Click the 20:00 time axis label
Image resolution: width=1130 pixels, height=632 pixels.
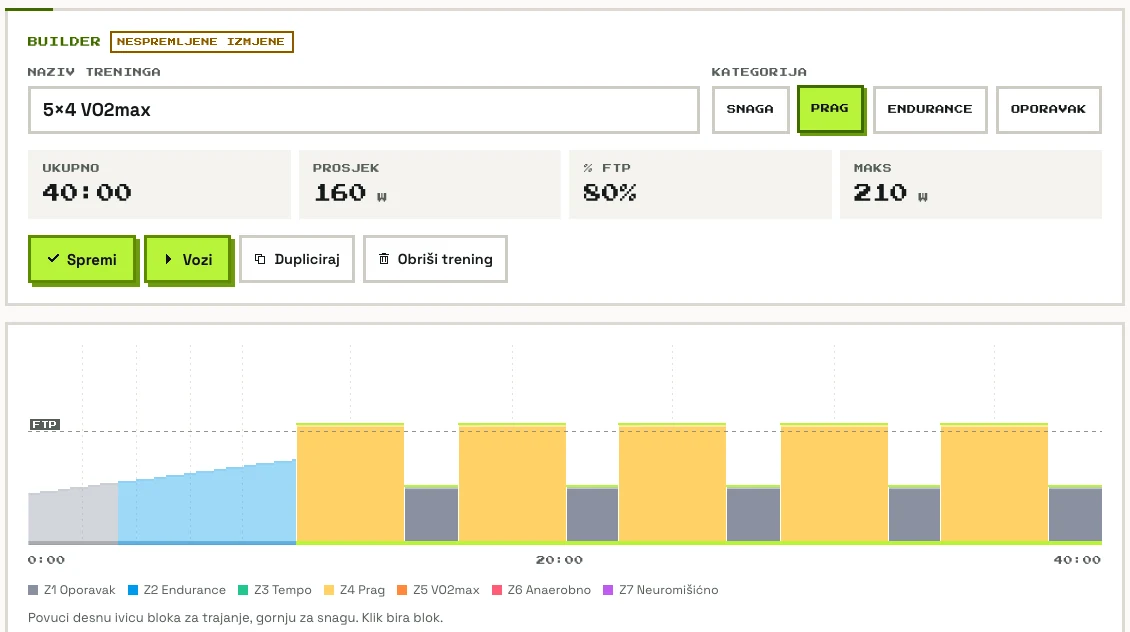pyautogui.click(x=559, y=560)
